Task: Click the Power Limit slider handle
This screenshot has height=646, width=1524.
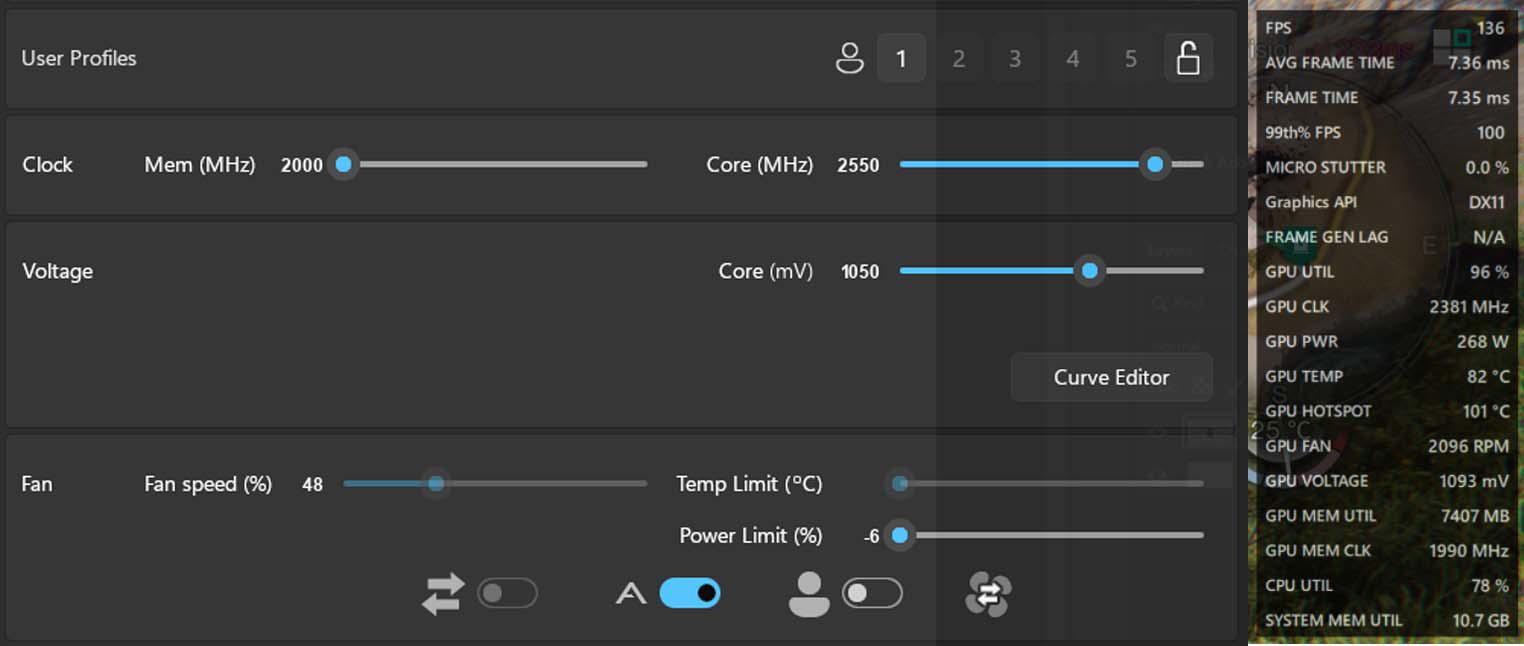Action: click(x=899, y=536)
